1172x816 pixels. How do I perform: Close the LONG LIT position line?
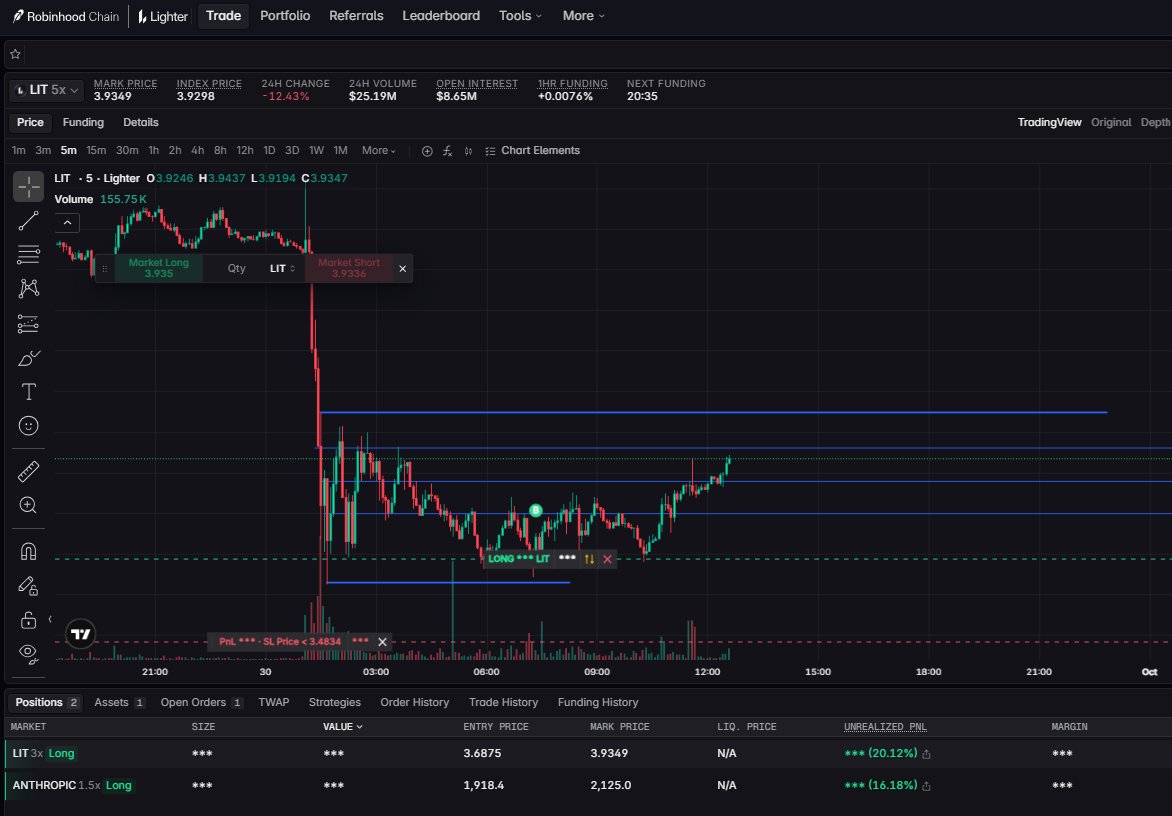[607, 559]
